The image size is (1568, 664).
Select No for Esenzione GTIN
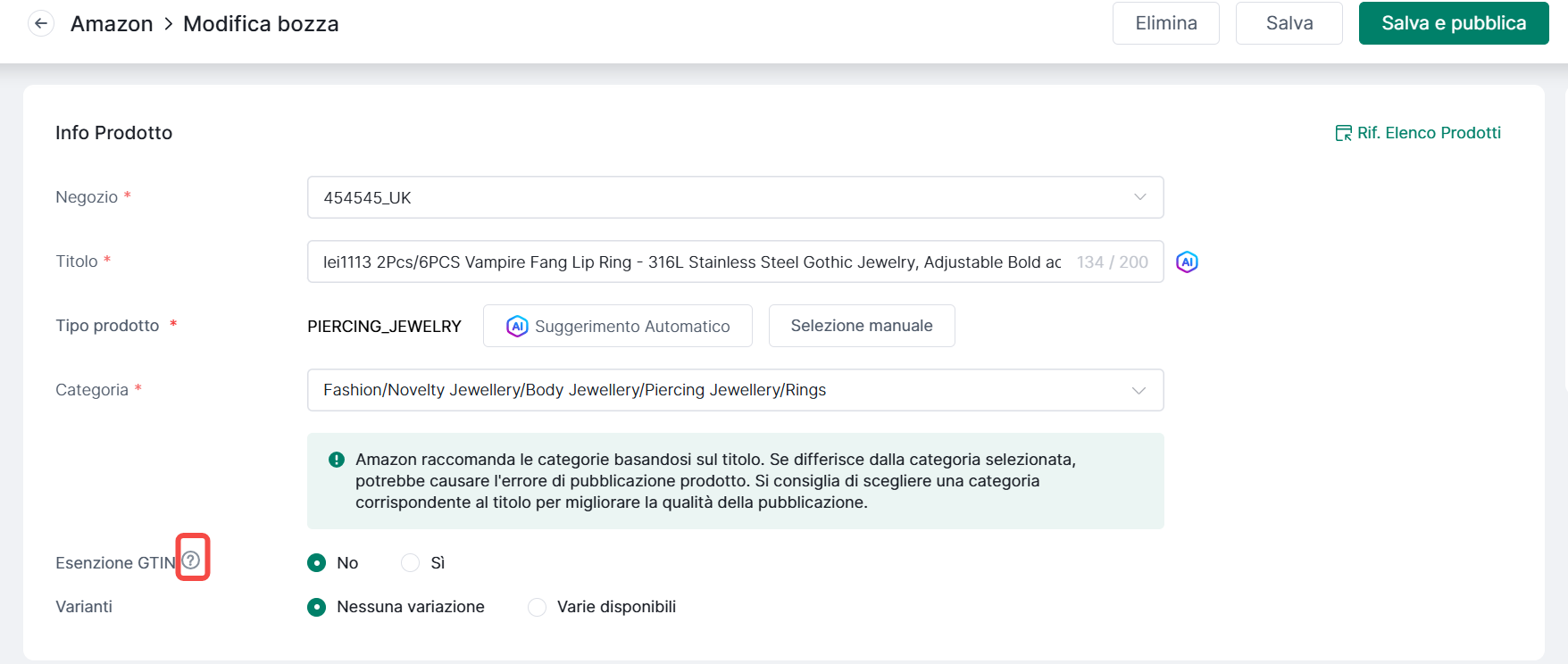coord(317,563)
